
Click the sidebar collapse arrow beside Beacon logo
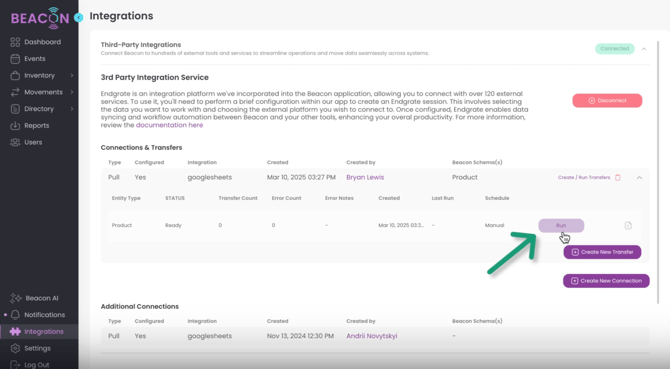pyautogui.click(x=79, y=18)
